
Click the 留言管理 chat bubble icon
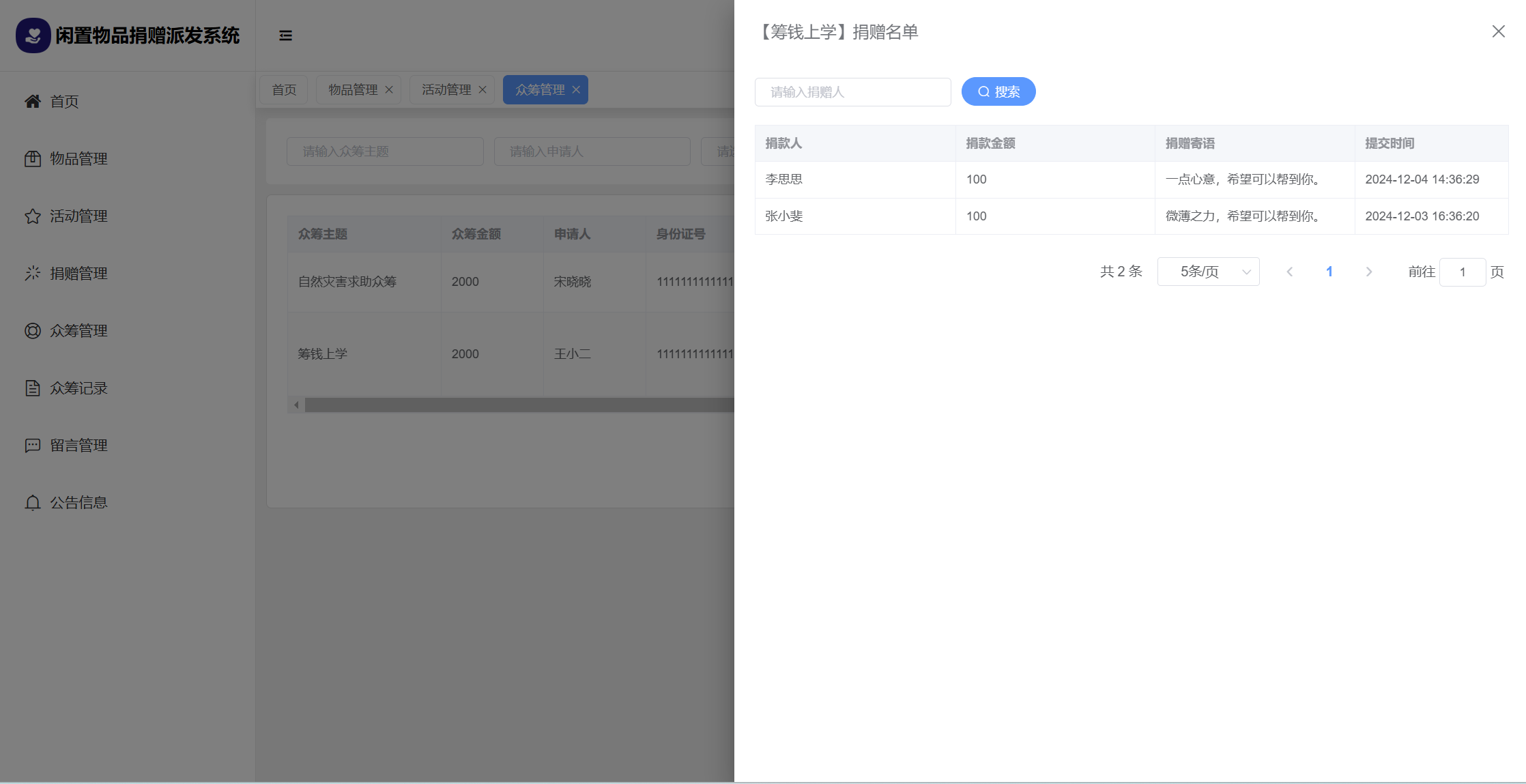[33, 446]
